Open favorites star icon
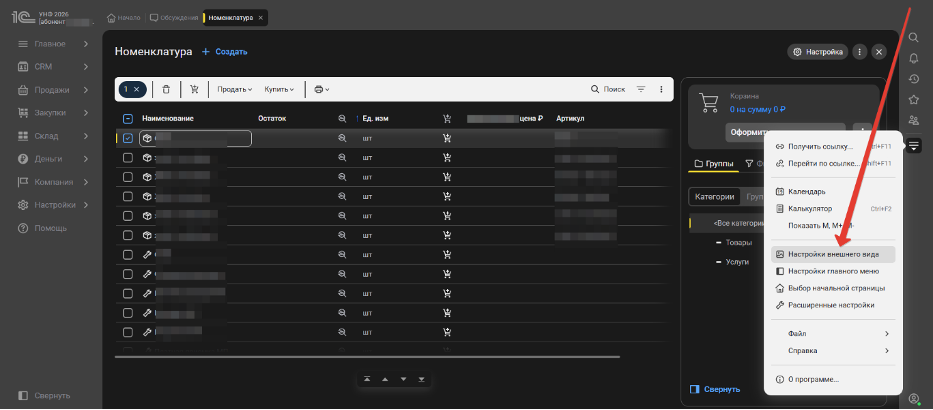The height and width of the screenshot is (410, 933). [913, 99]
